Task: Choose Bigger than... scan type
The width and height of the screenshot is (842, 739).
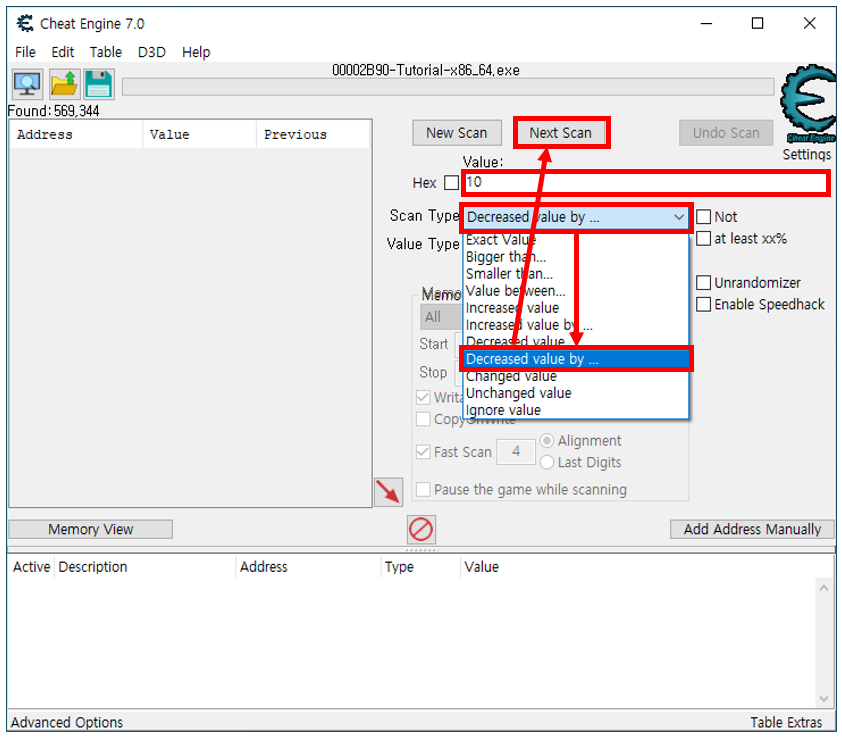Action: pos(576,257)
